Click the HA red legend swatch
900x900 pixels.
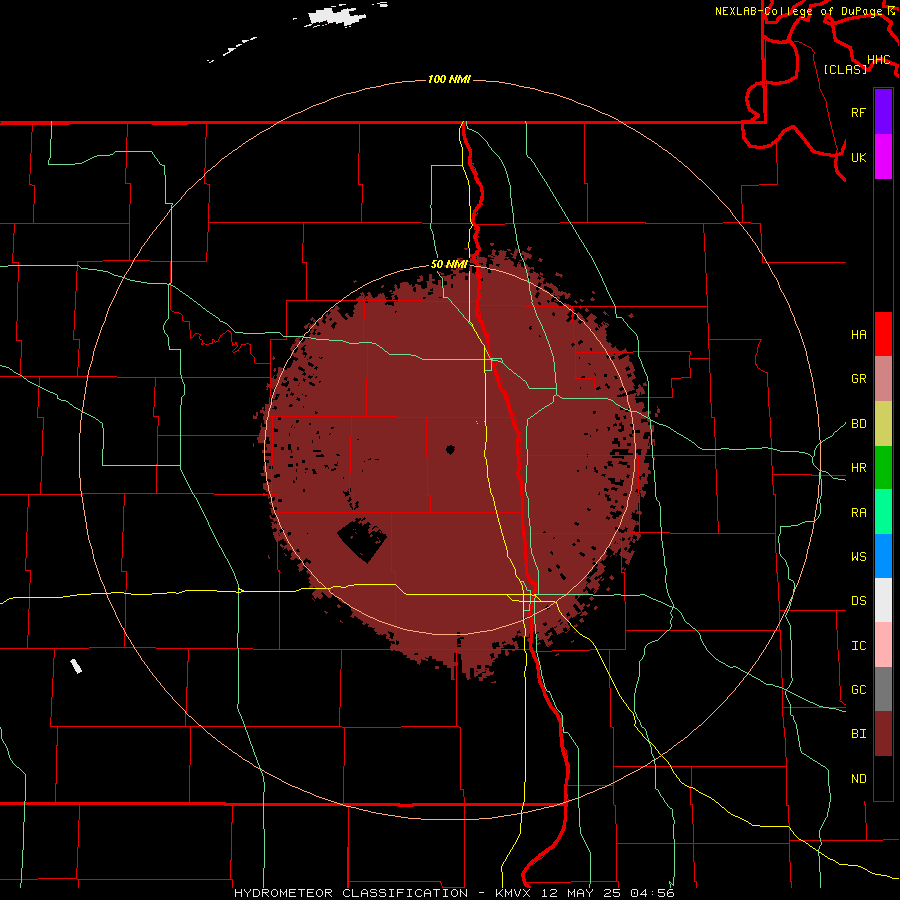click(883, 334)
